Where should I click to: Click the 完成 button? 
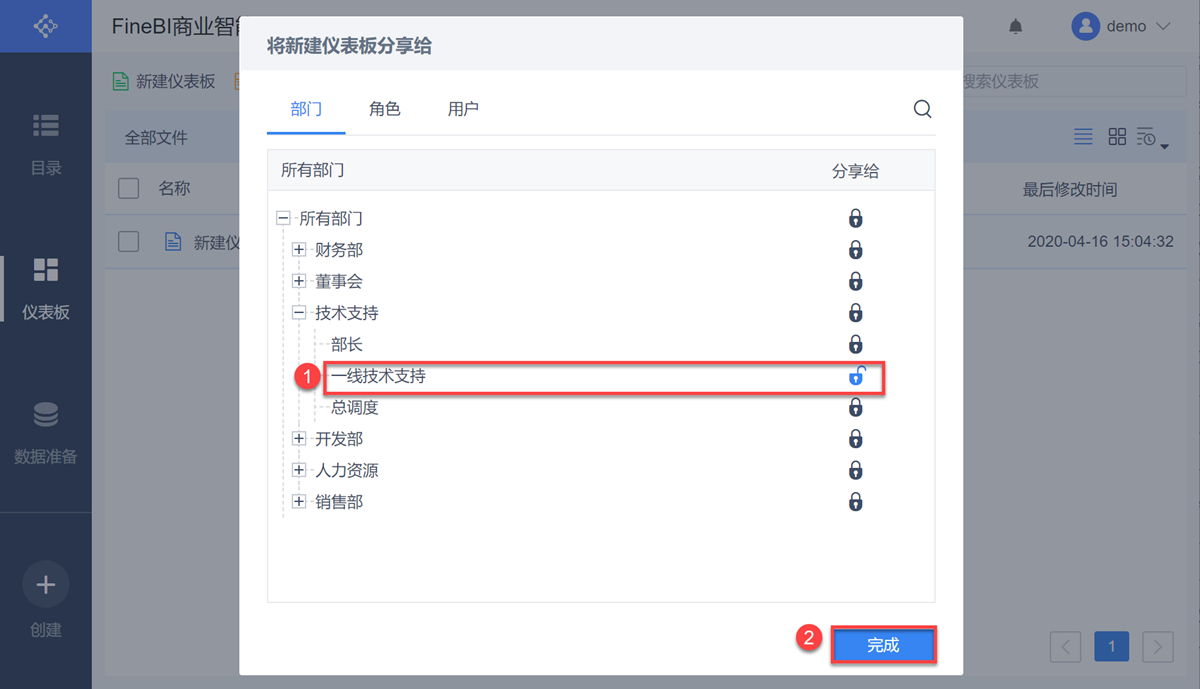tap(883, 646)
